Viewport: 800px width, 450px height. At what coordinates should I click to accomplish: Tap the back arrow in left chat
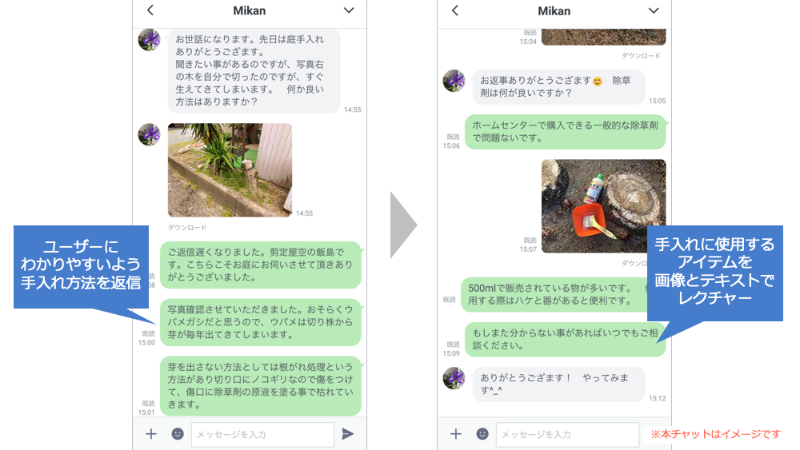pos(150,10)
